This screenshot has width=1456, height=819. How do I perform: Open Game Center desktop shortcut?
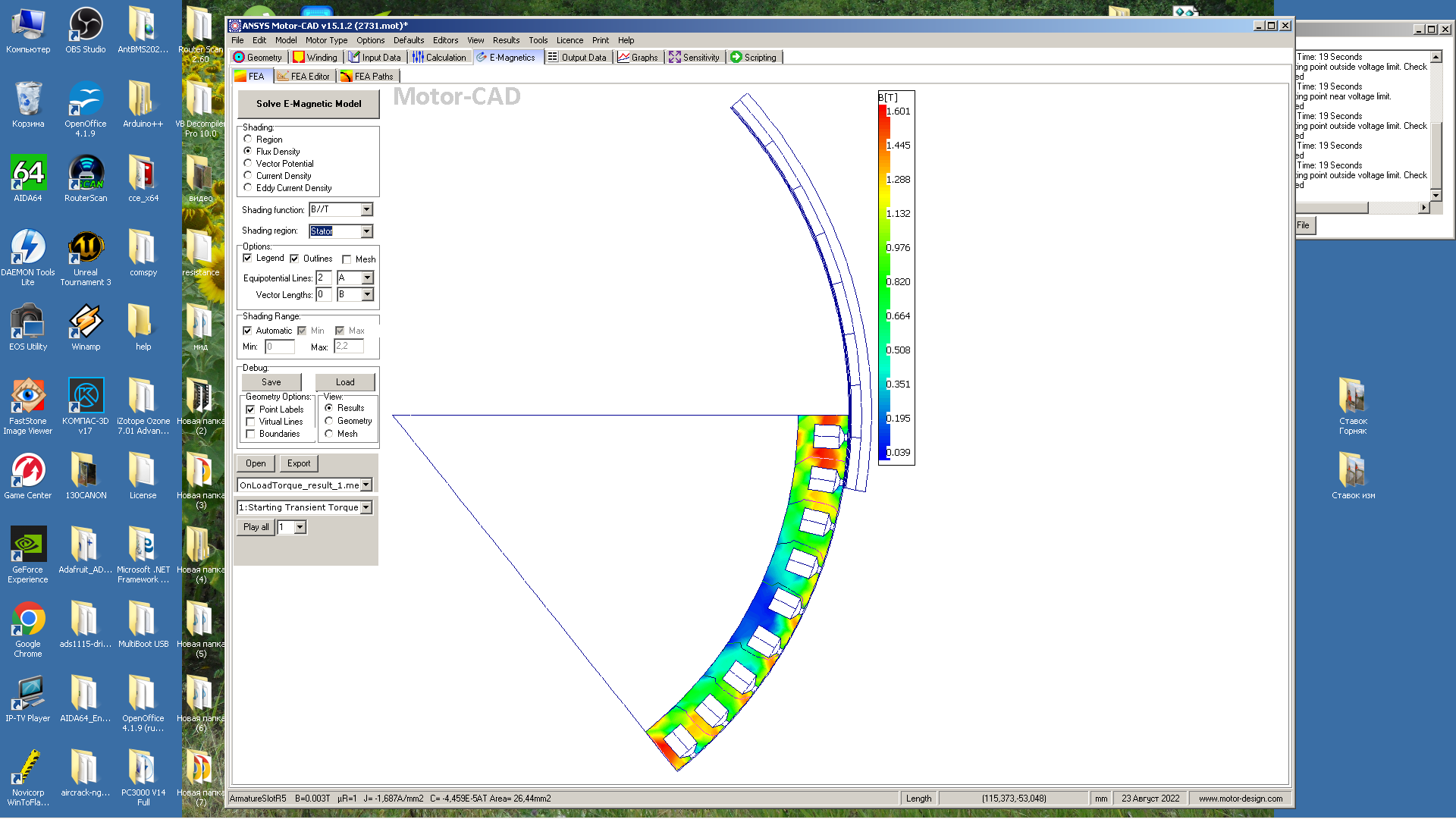[28, 476]
